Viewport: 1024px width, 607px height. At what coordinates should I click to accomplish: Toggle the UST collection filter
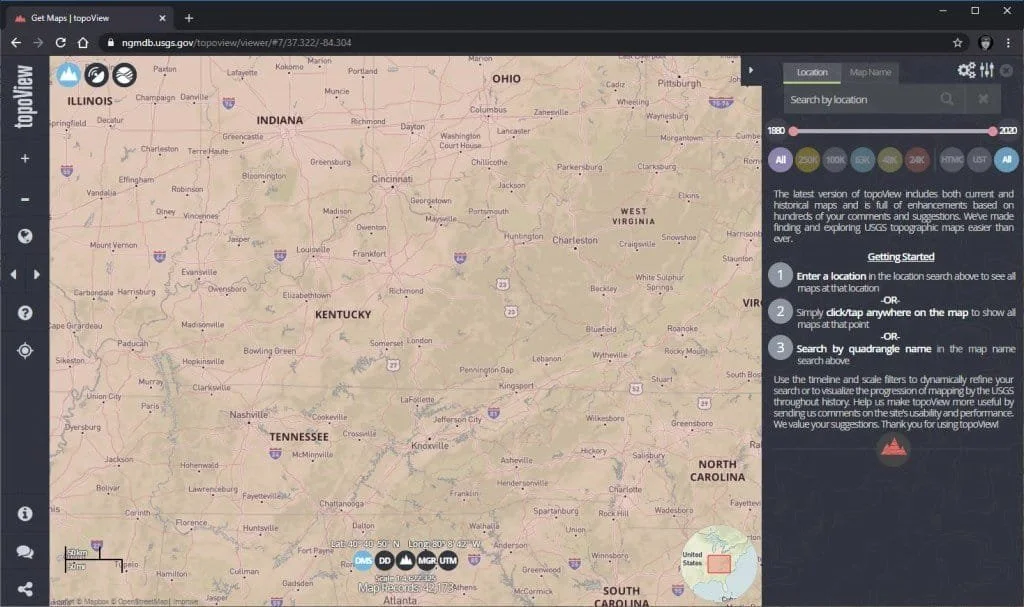(x=979, y=160)
